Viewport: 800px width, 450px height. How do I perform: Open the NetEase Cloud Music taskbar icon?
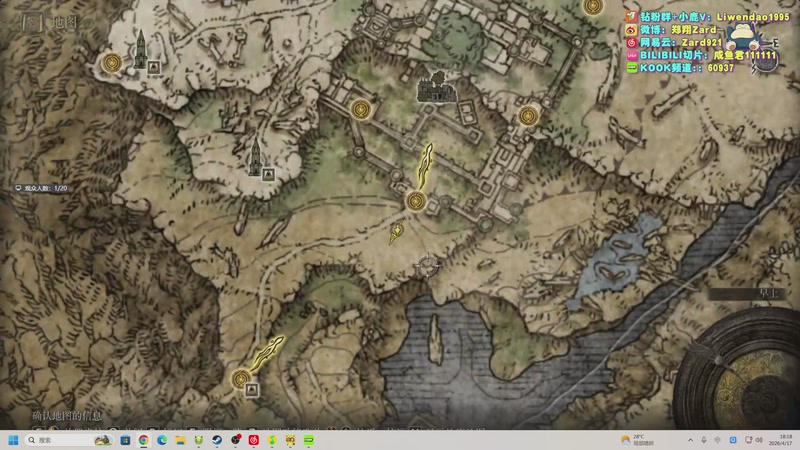(254, 440)
